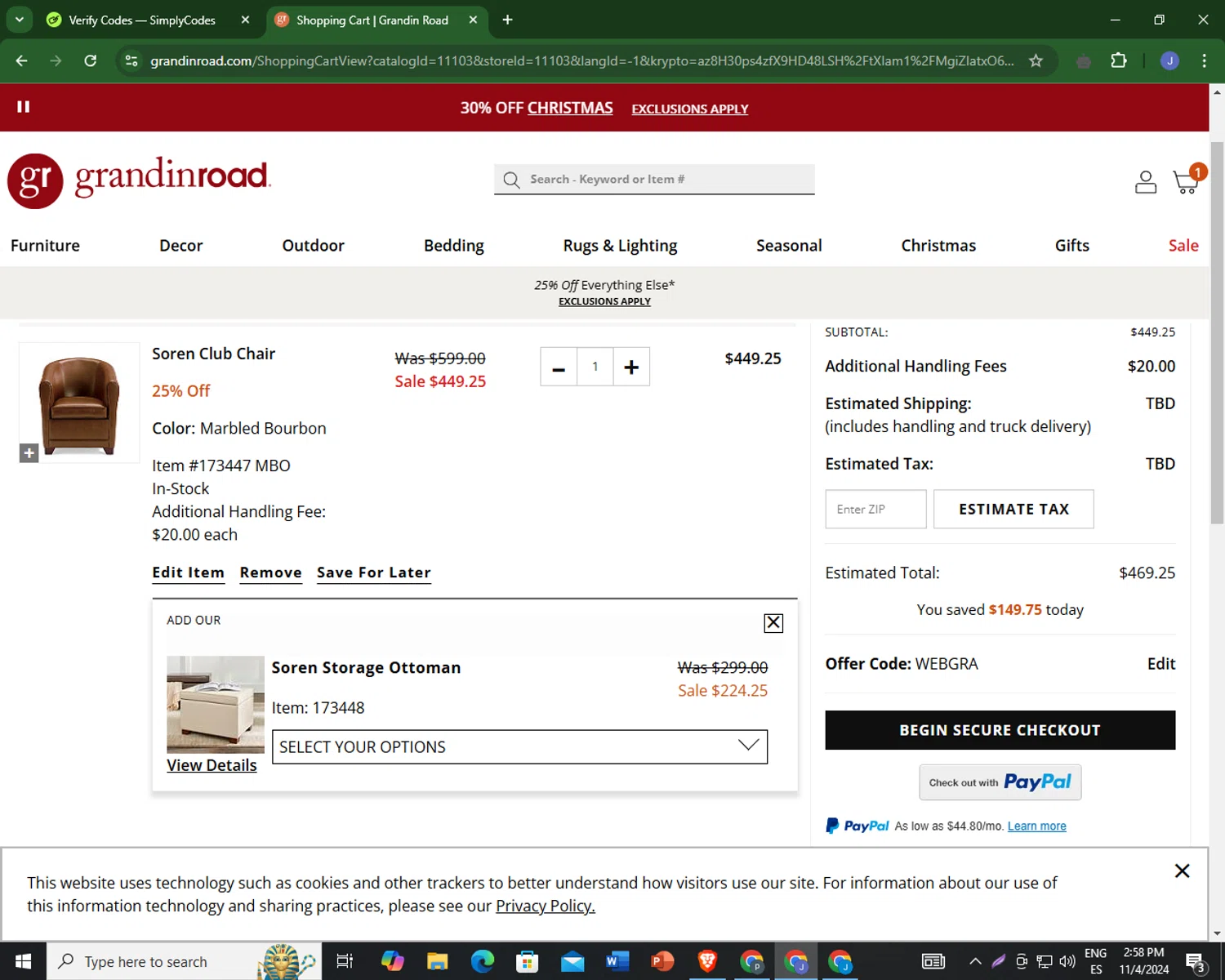Save the chair for later
The image size is (1225, 980).
(x=373, y=572)
